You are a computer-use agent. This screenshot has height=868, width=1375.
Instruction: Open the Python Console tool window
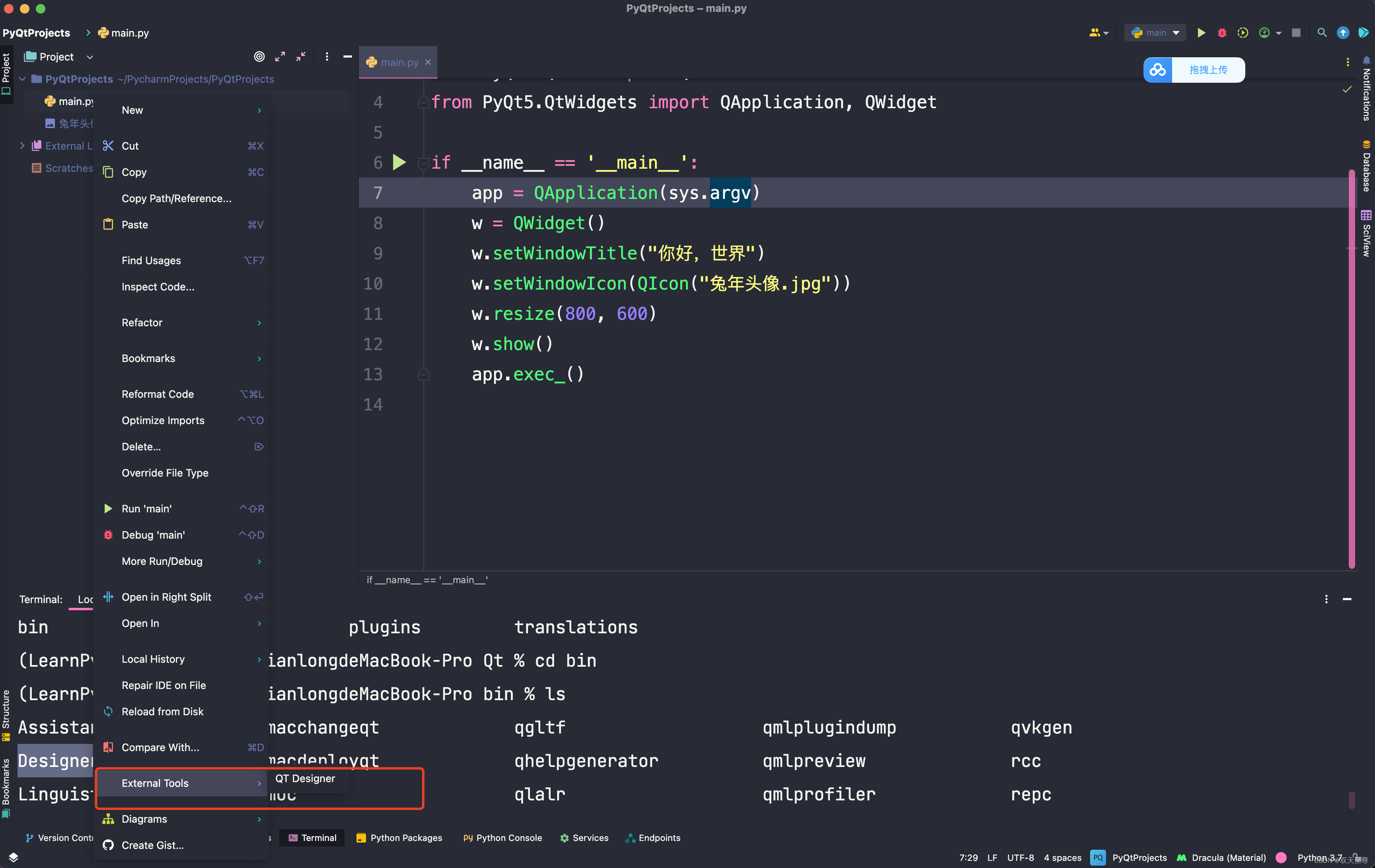(502, 838)
